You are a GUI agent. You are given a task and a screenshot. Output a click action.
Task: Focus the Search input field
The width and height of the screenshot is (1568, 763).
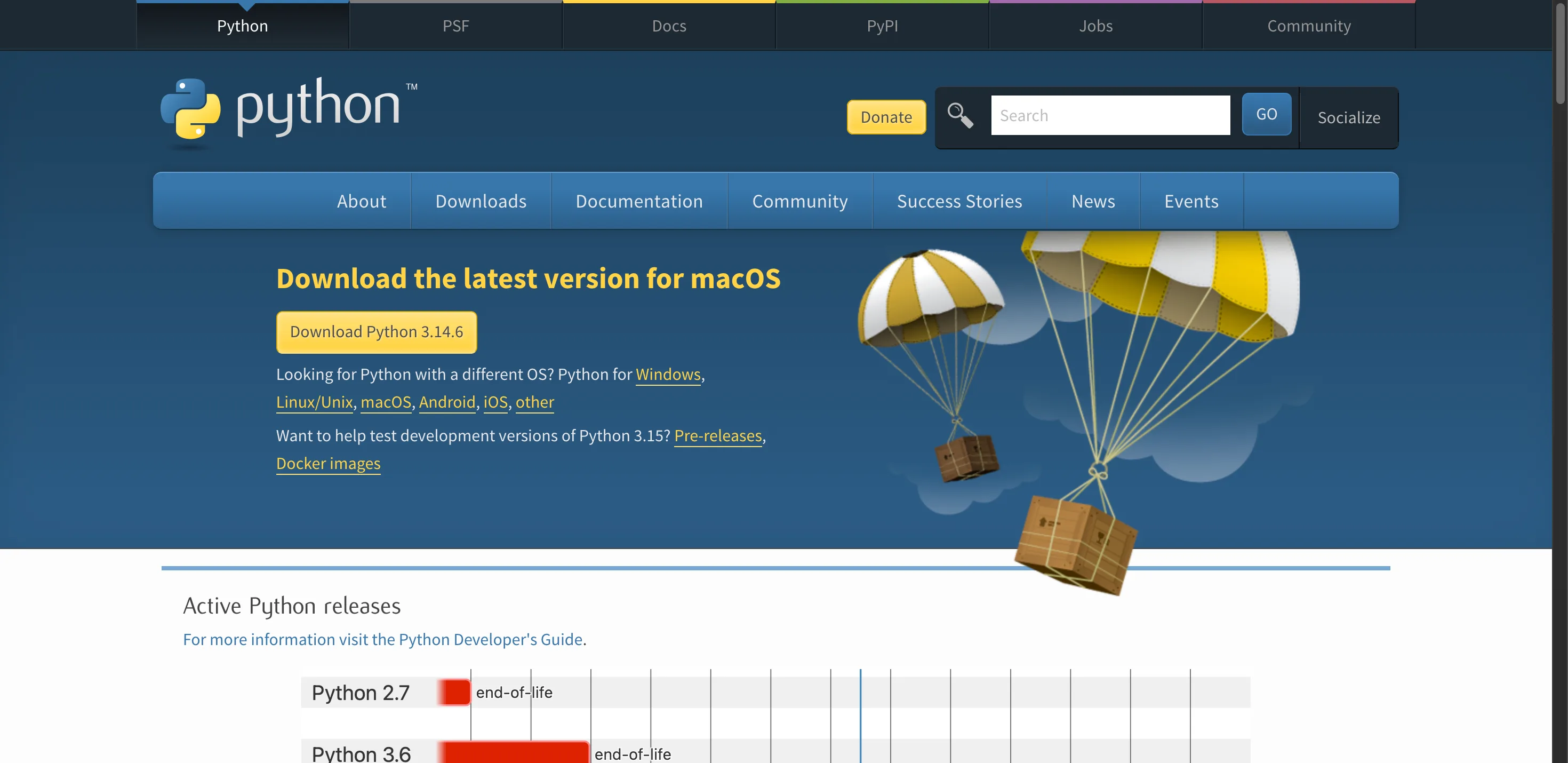coord(1110,115)
